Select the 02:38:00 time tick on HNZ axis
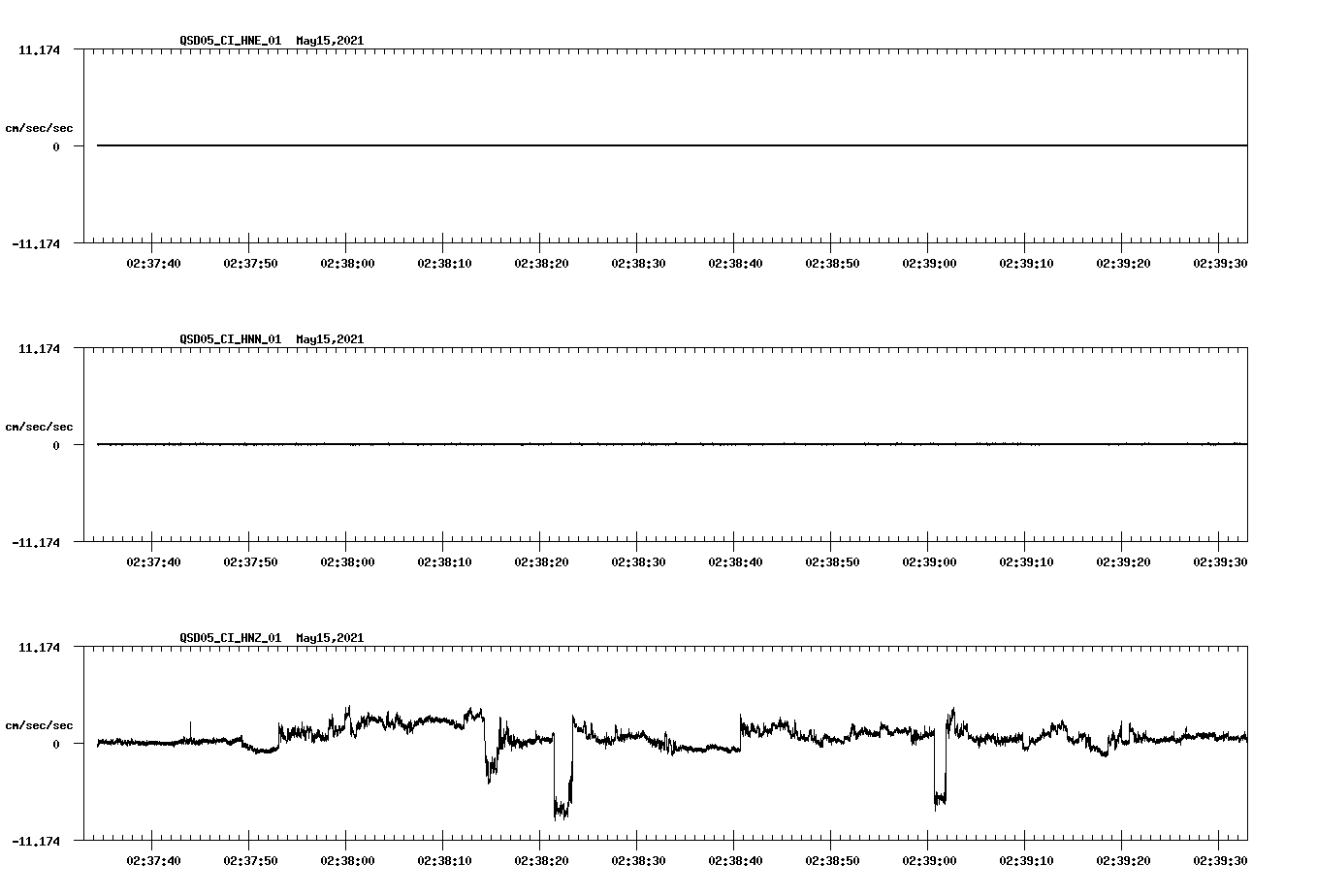The height and width of the screenshot is (896, 1317). click(x=345, y=858)
